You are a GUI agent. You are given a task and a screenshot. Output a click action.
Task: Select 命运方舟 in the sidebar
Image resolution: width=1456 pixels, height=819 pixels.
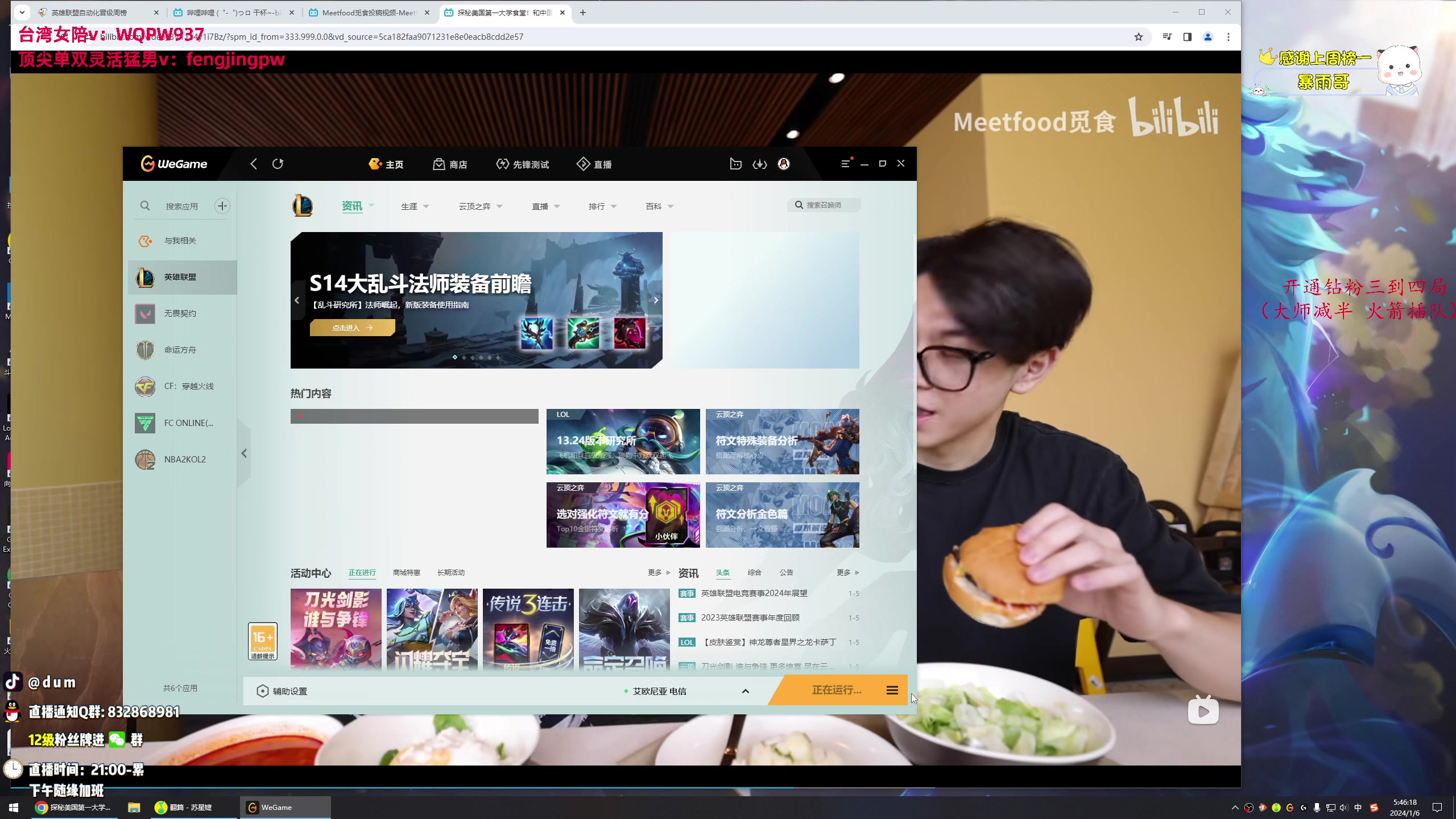182,350
